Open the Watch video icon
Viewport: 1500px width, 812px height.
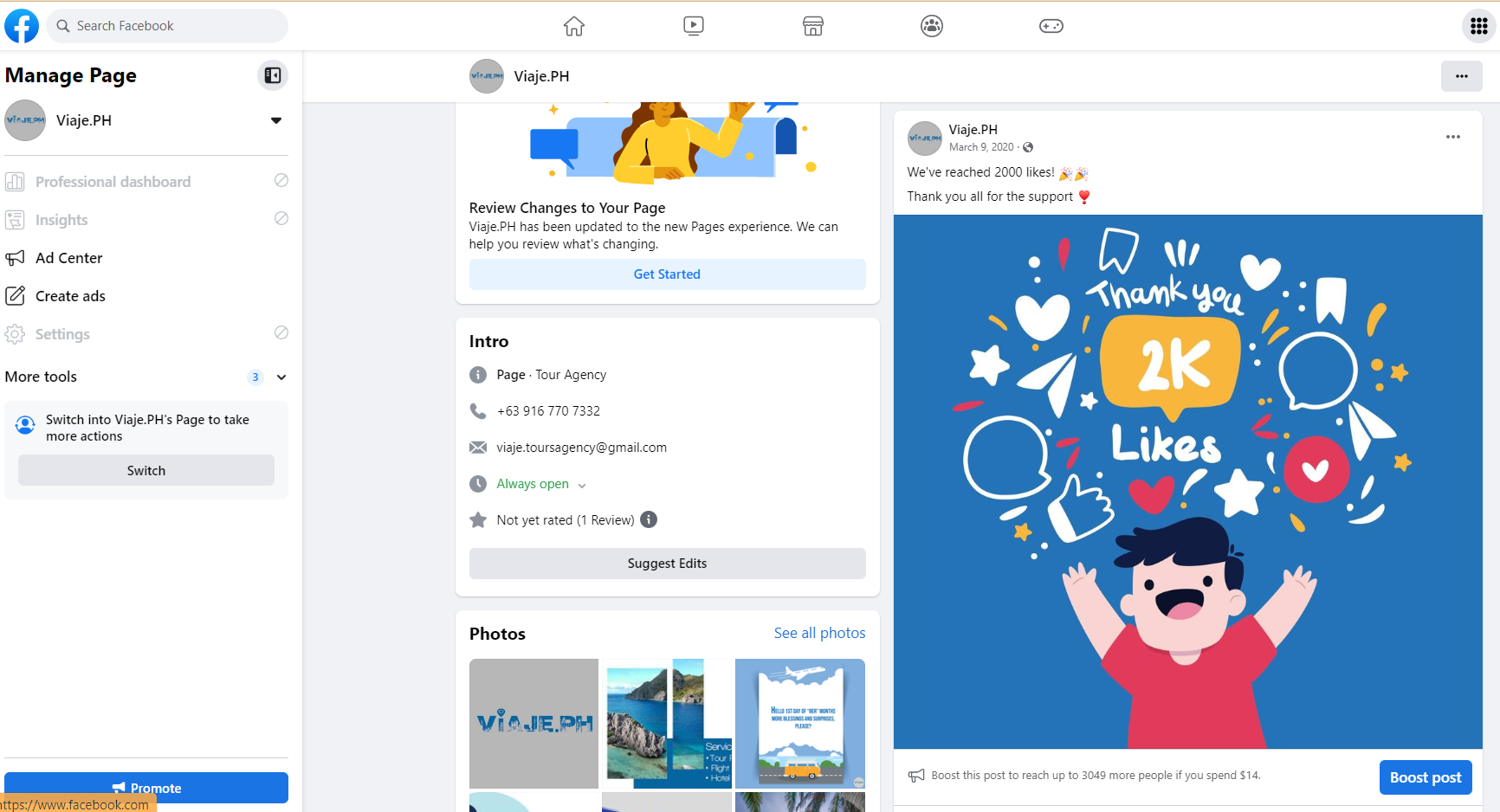694,26
